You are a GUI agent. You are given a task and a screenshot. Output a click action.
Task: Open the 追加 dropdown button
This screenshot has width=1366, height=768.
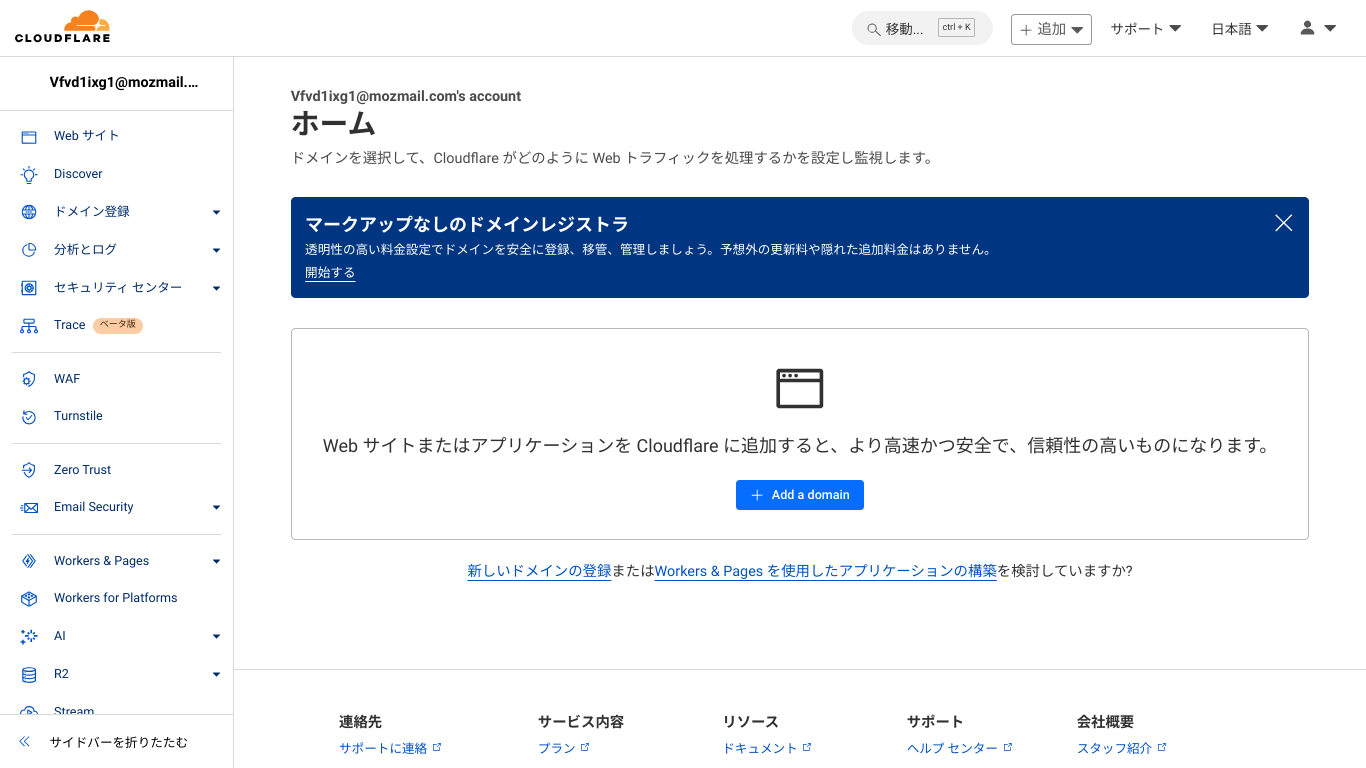tap(1051, 29)
